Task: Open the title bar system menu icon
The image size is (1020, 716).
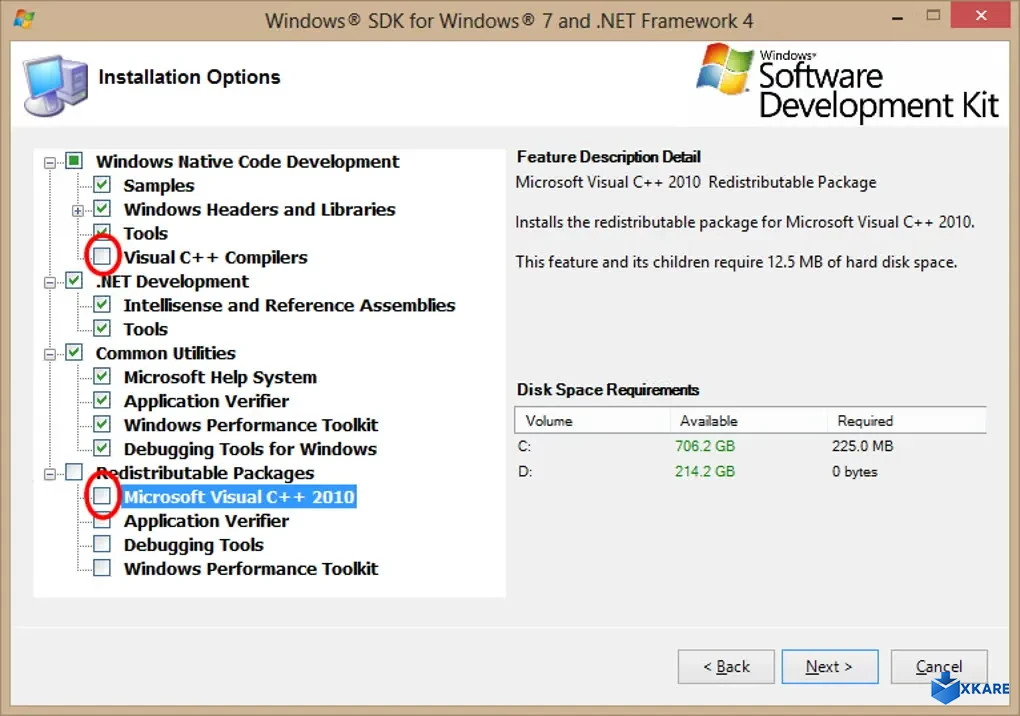Action: (x=24, y=19)
